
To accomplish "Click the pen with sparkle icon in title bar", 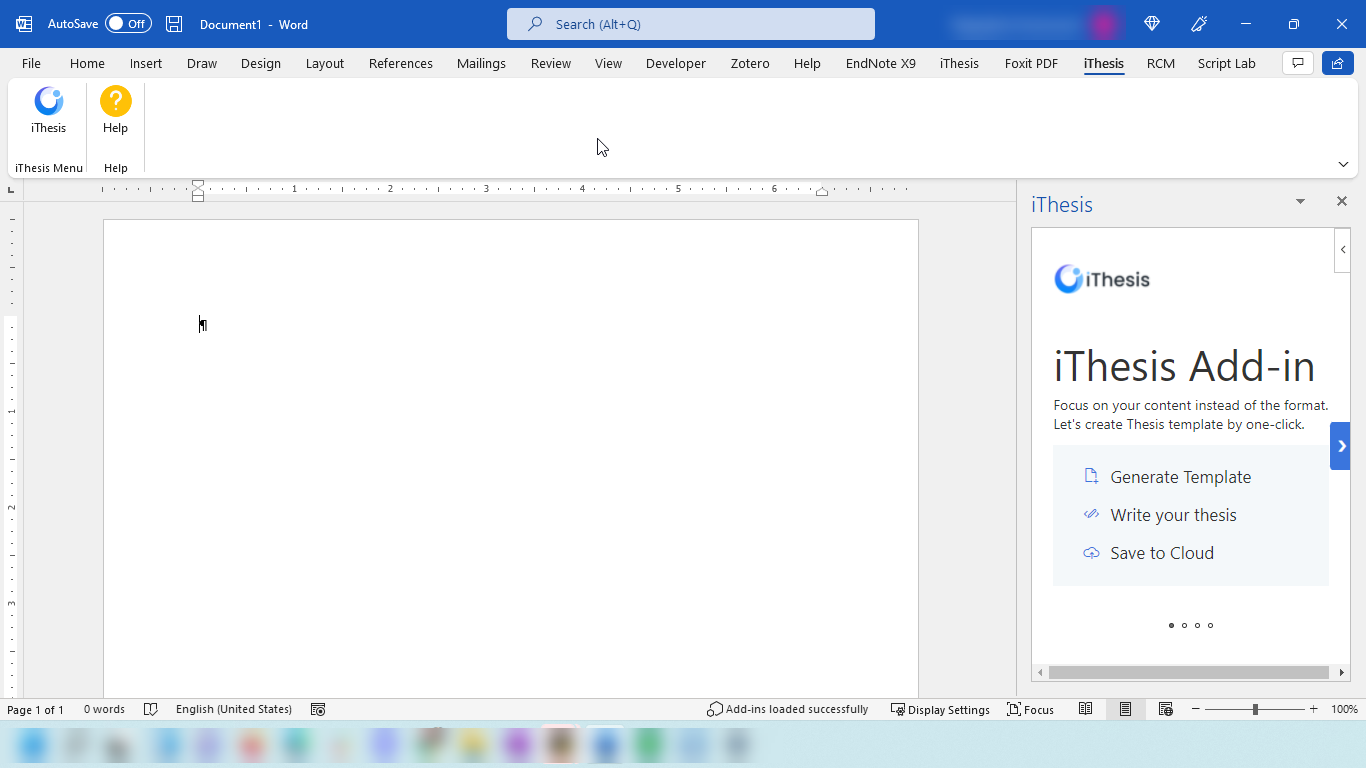I will point(1199,24).
